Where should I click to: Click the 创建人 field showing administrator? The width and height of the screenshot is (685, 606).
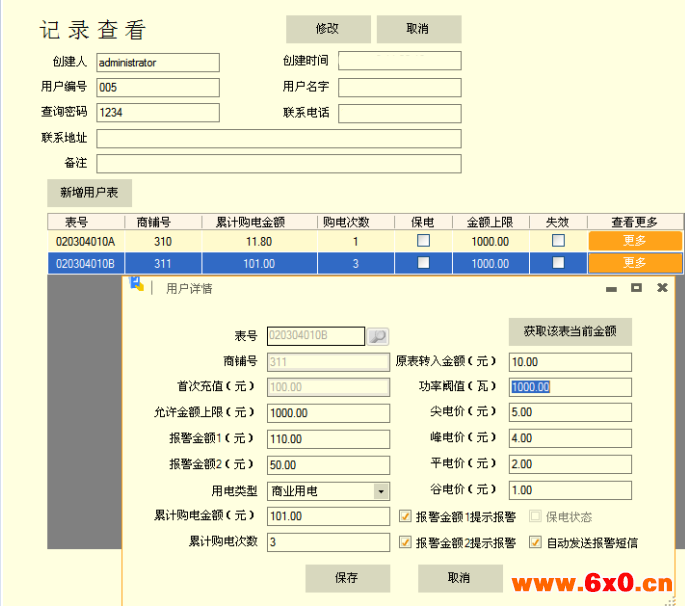tap(158, 62)
